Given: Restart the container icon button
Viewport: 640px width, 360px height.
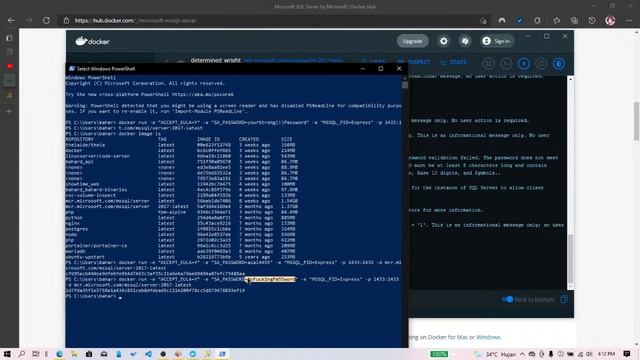Looking at the screenshot, I should (x=541, y=64).
